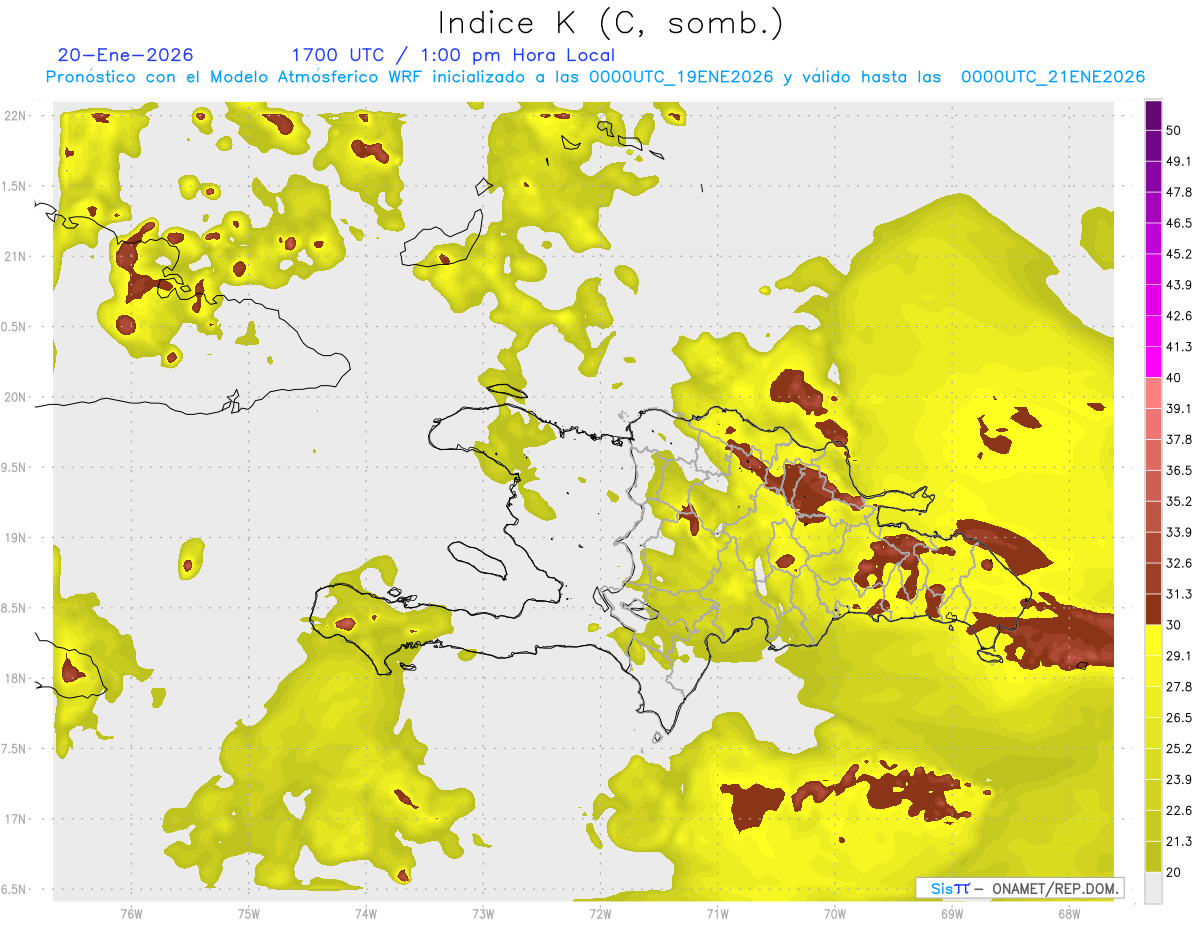
Task: Click the "9.5N" latitude label
Action: click(x=13, y=468)
